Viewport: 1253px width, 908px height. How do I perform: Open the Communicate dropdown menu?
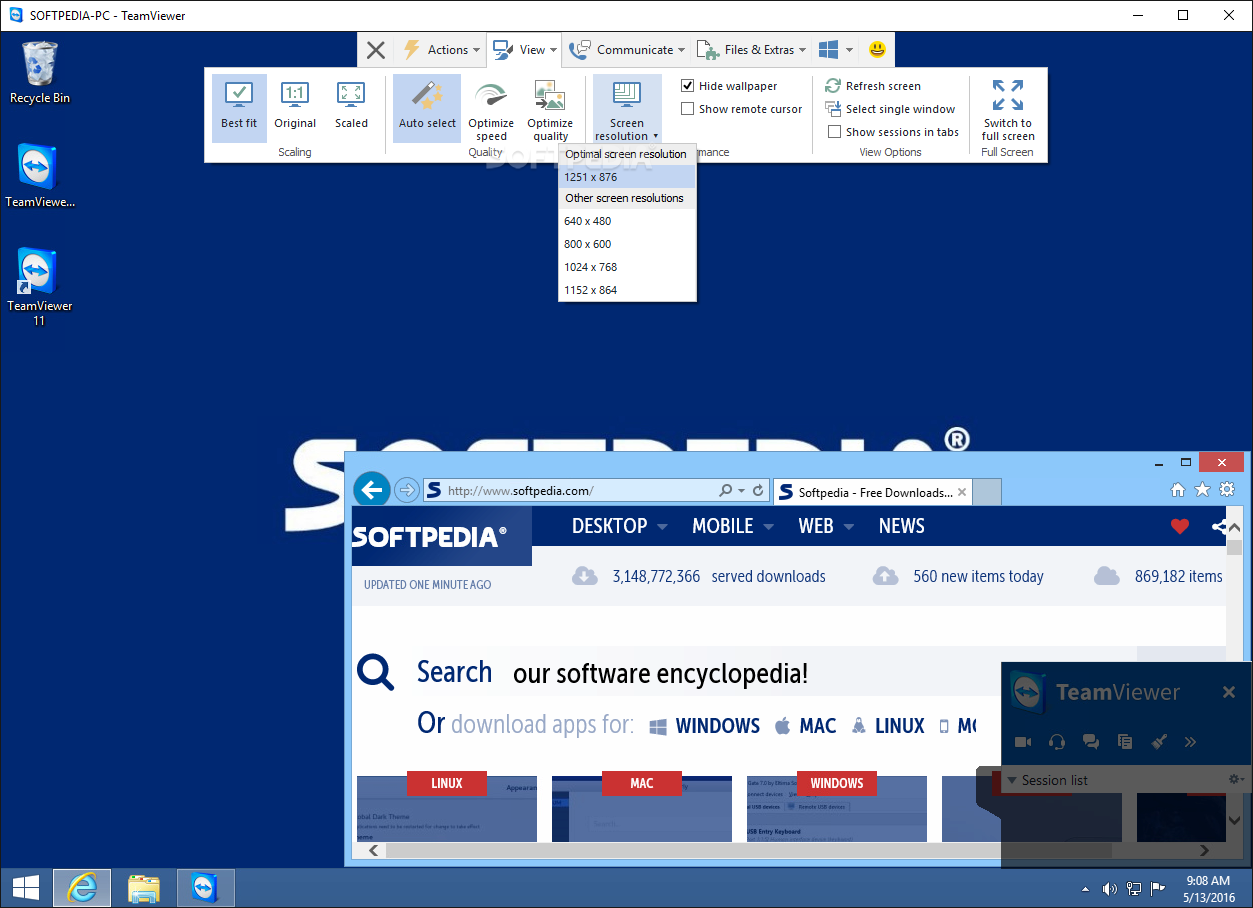pyautogui.click(x=628, y=50)
